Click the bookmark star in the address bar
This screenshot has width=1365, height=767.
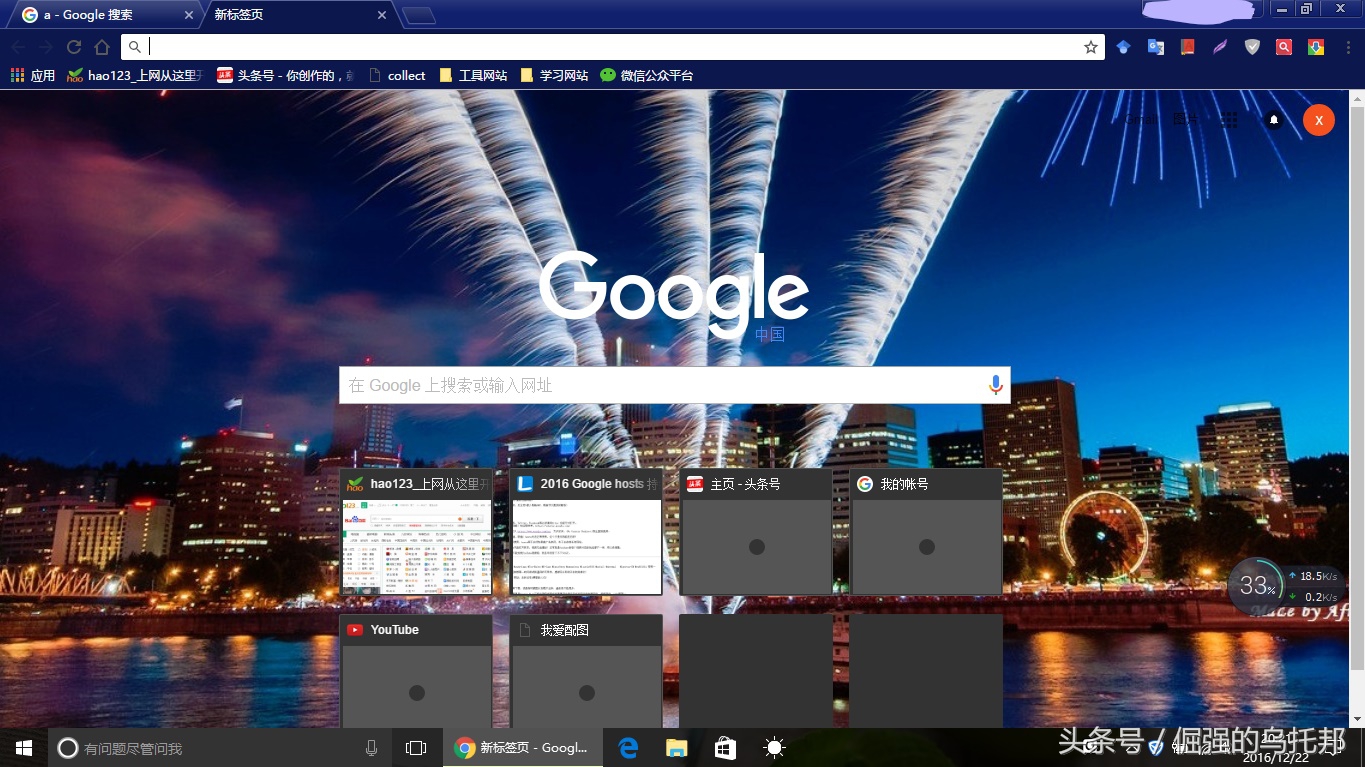click(x=1091, y=46)
